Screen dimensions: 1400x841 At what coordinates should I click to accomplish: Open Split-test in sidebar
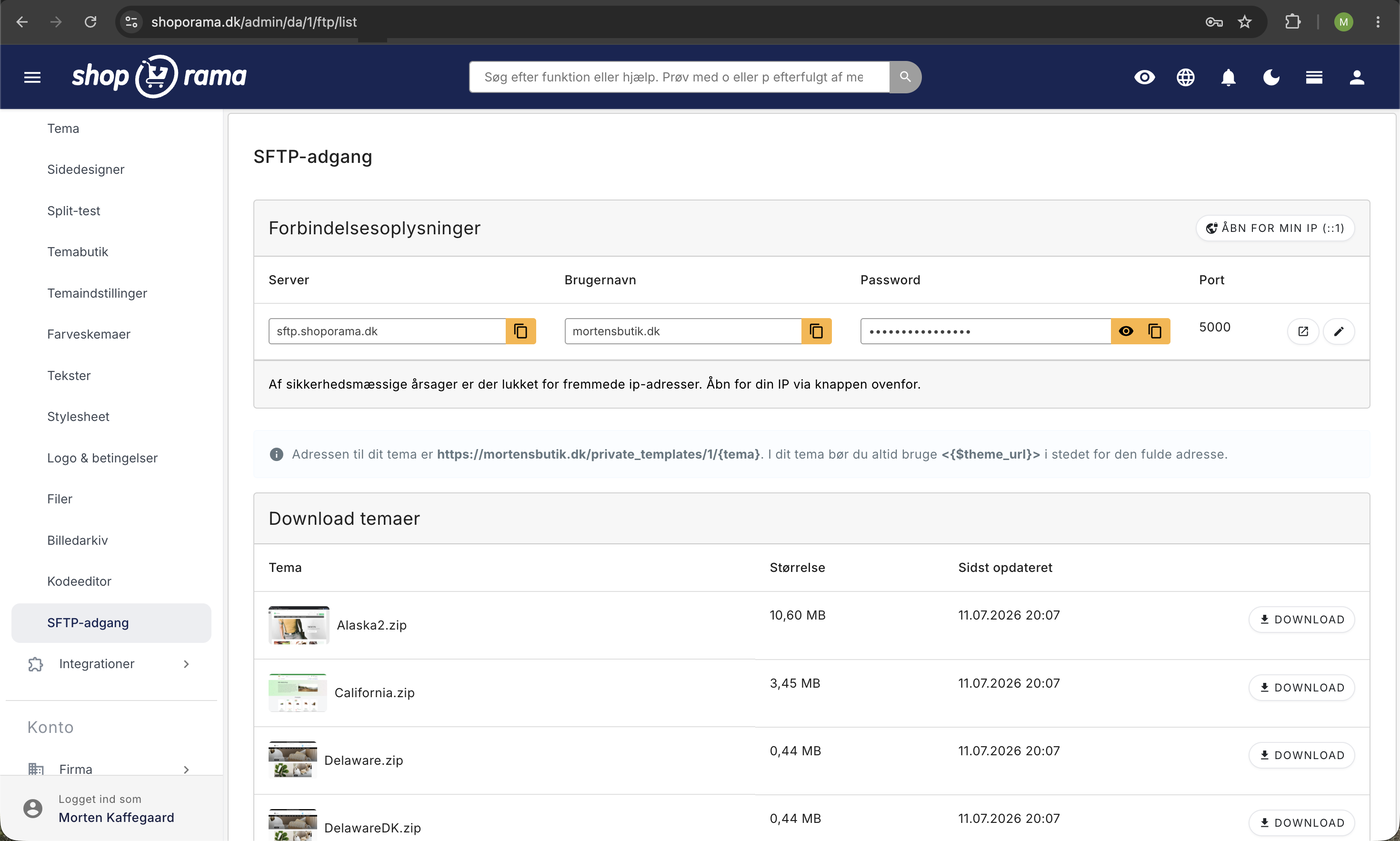point(74,211)
